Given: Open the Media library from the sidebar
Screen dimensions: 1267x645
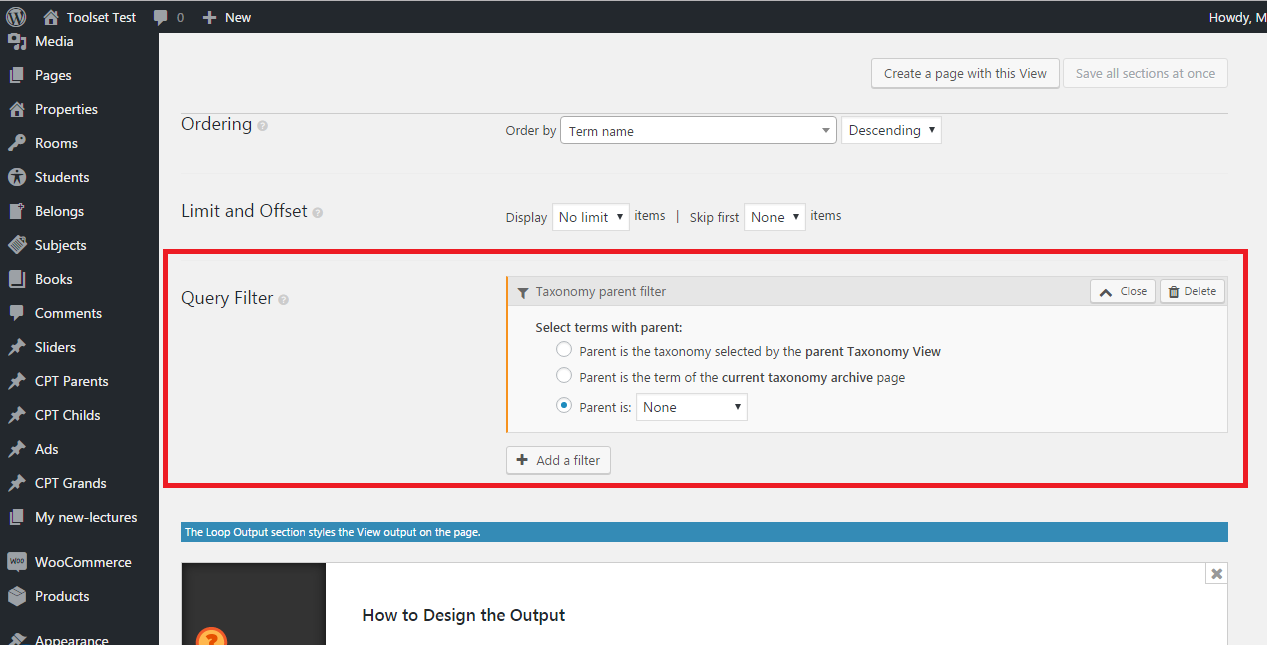Looking at the screenshot, I should coord(53,41).
